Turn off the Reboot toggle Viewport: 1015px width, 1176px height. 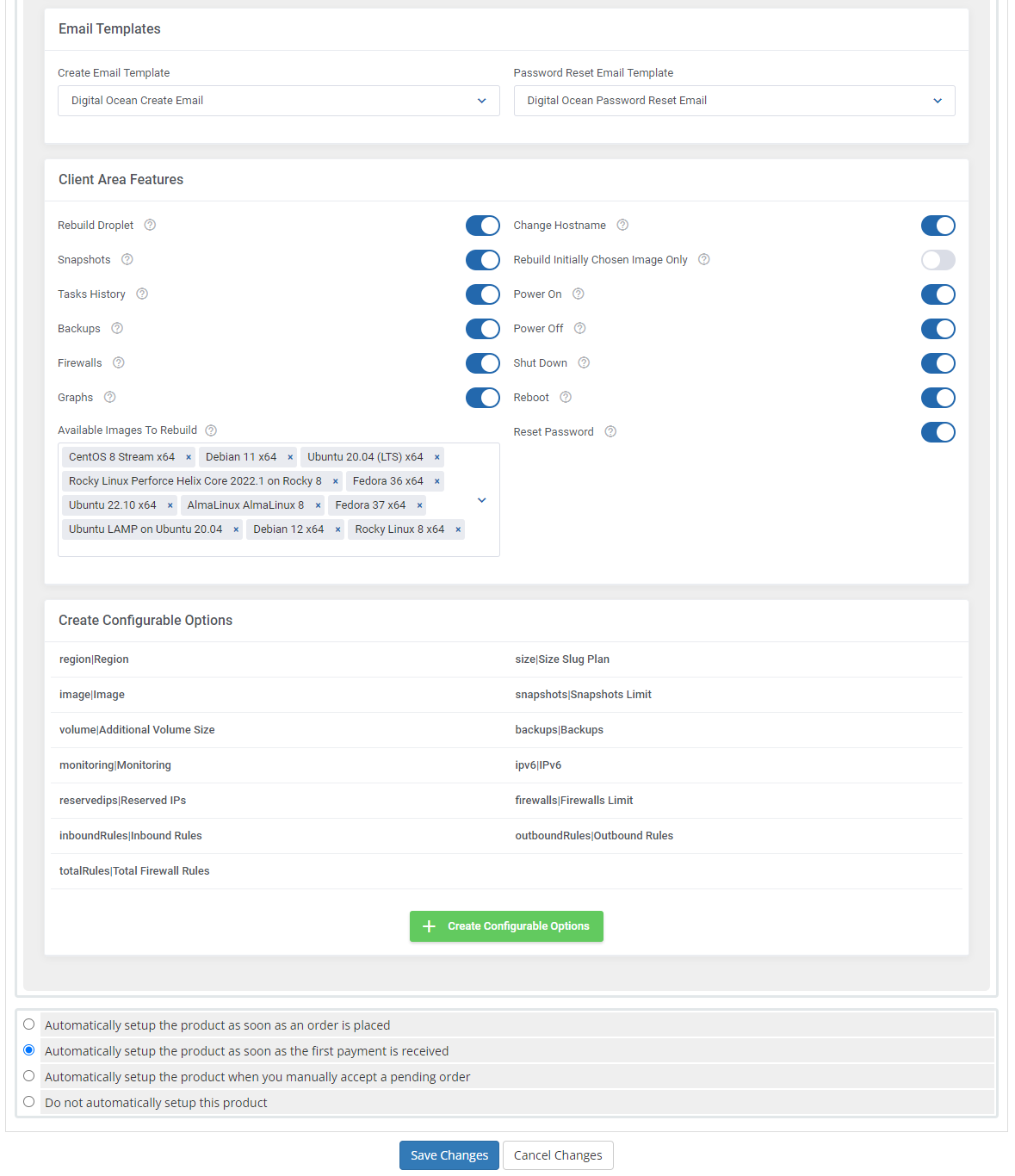938,397
